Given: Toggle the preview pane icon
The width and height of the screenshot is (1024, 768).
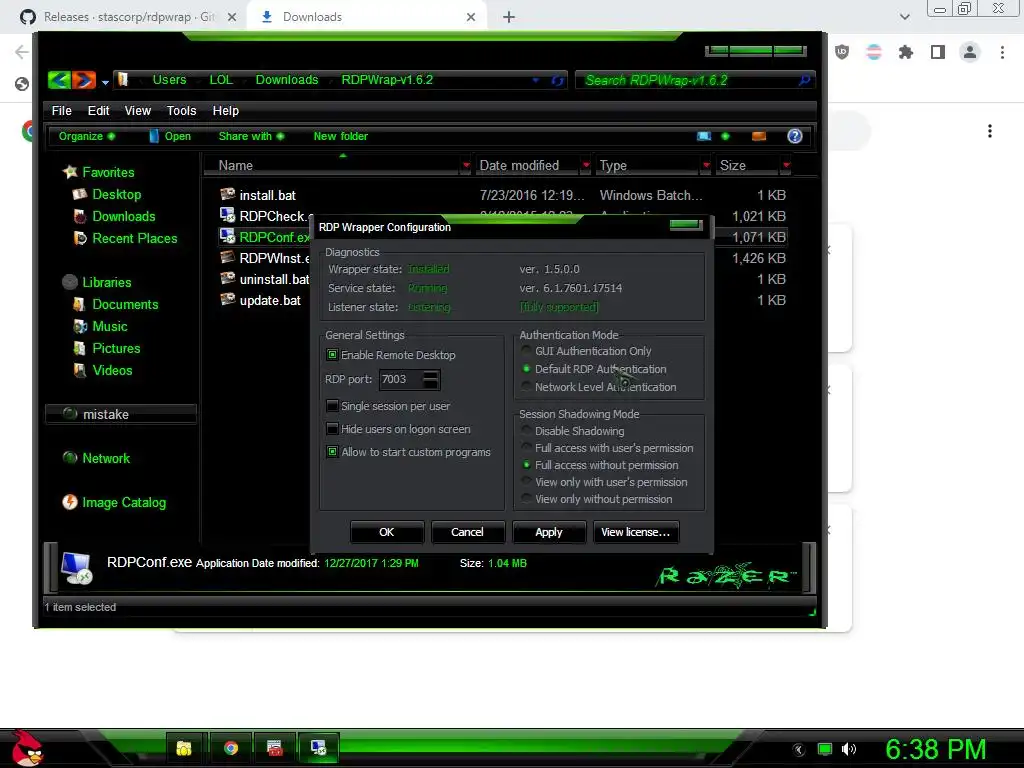Looking at the screenshot, I should pyautogui.click(x=758, y=136).
